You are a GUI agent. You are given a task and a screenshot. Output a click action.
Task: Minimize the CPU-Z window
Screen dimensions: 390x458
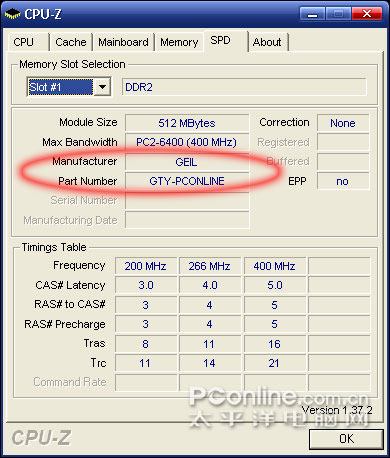pos(312,14)
